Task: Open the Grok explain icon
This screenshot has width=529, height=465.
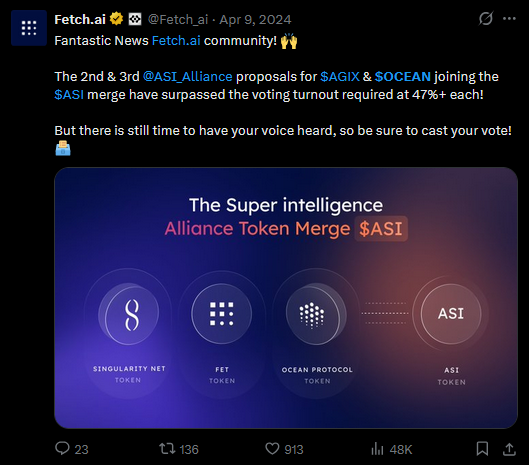Action: pyautogui.click(x=486, y=19)
